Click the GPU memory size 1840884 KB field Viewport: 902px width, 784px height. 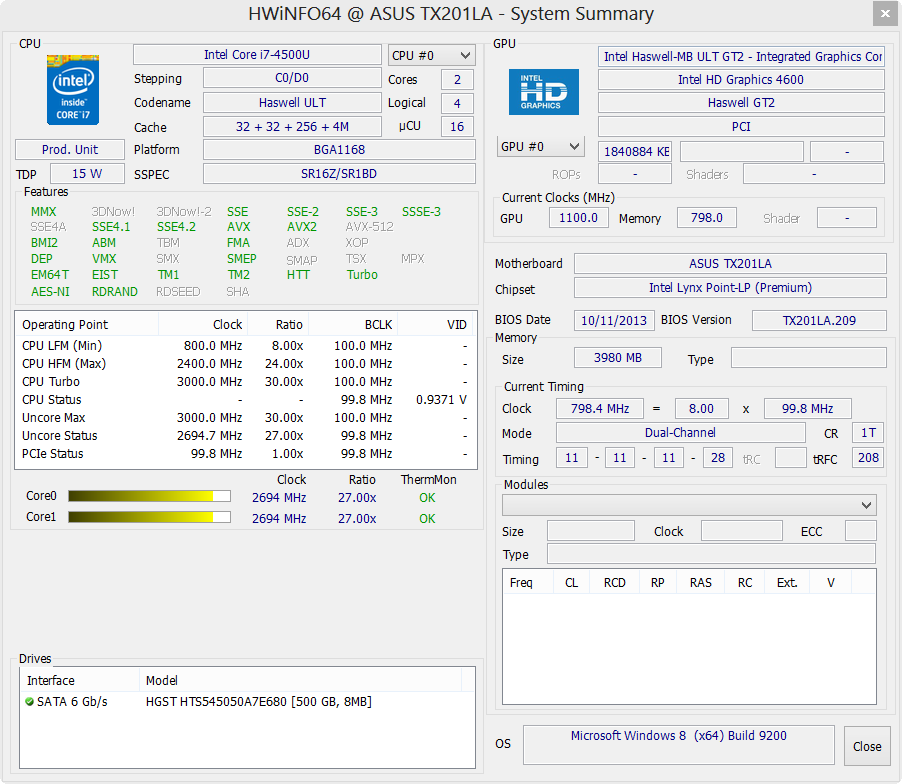(635, 151)
